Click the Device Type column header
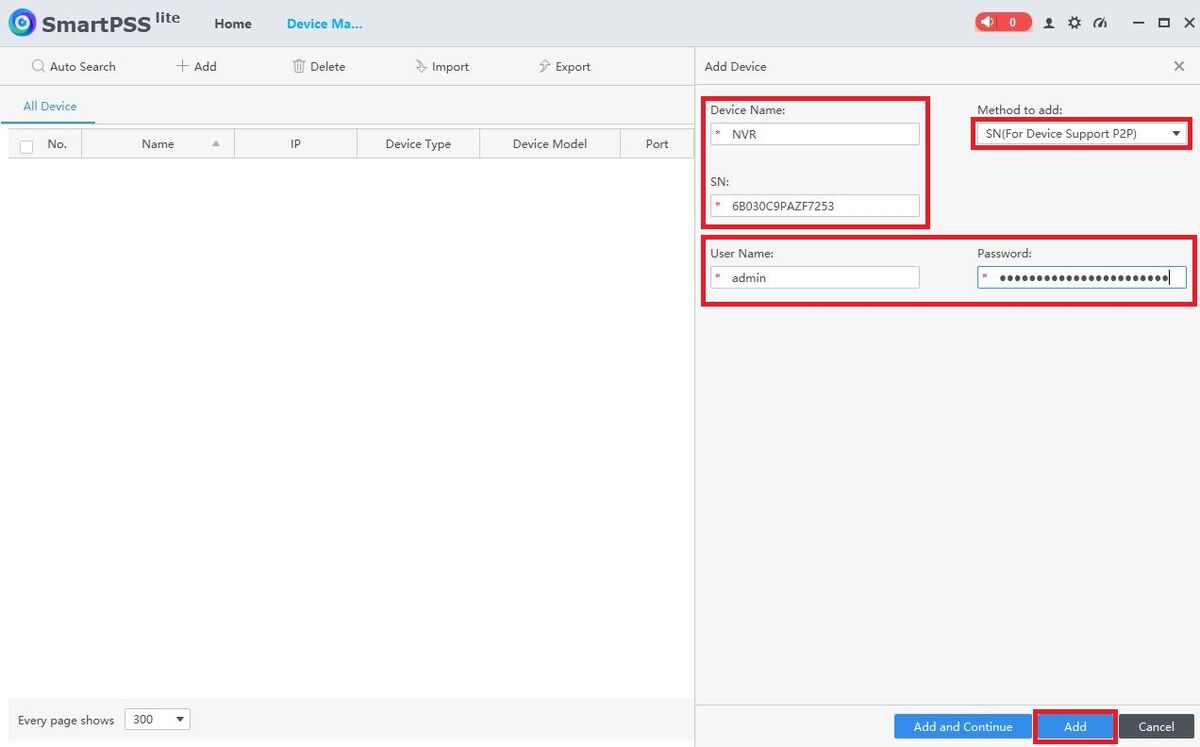 coord(418,144)
